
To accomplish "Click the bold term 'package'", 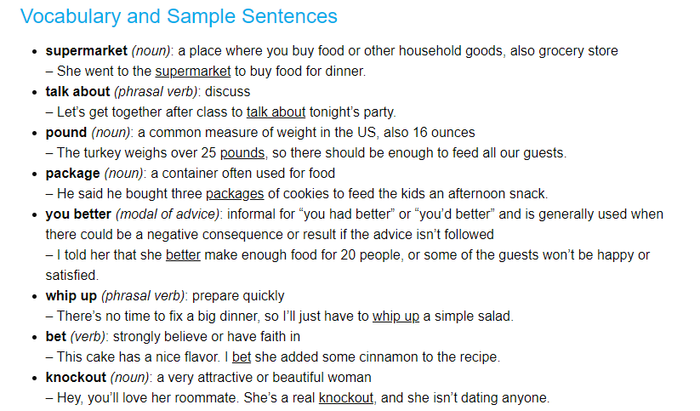I will point(73,173).
